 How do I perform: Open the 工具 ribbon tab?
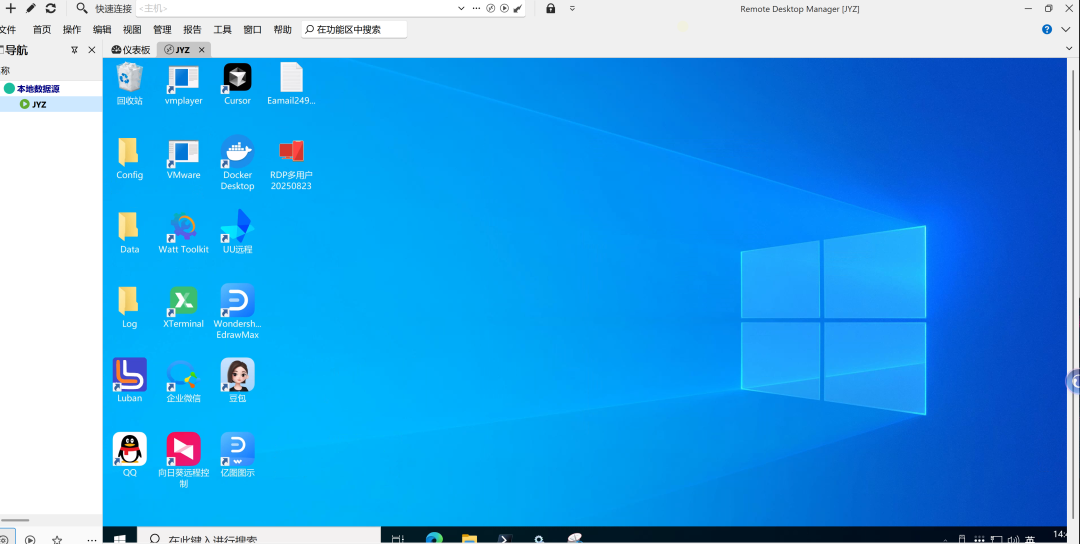[222, 30]
